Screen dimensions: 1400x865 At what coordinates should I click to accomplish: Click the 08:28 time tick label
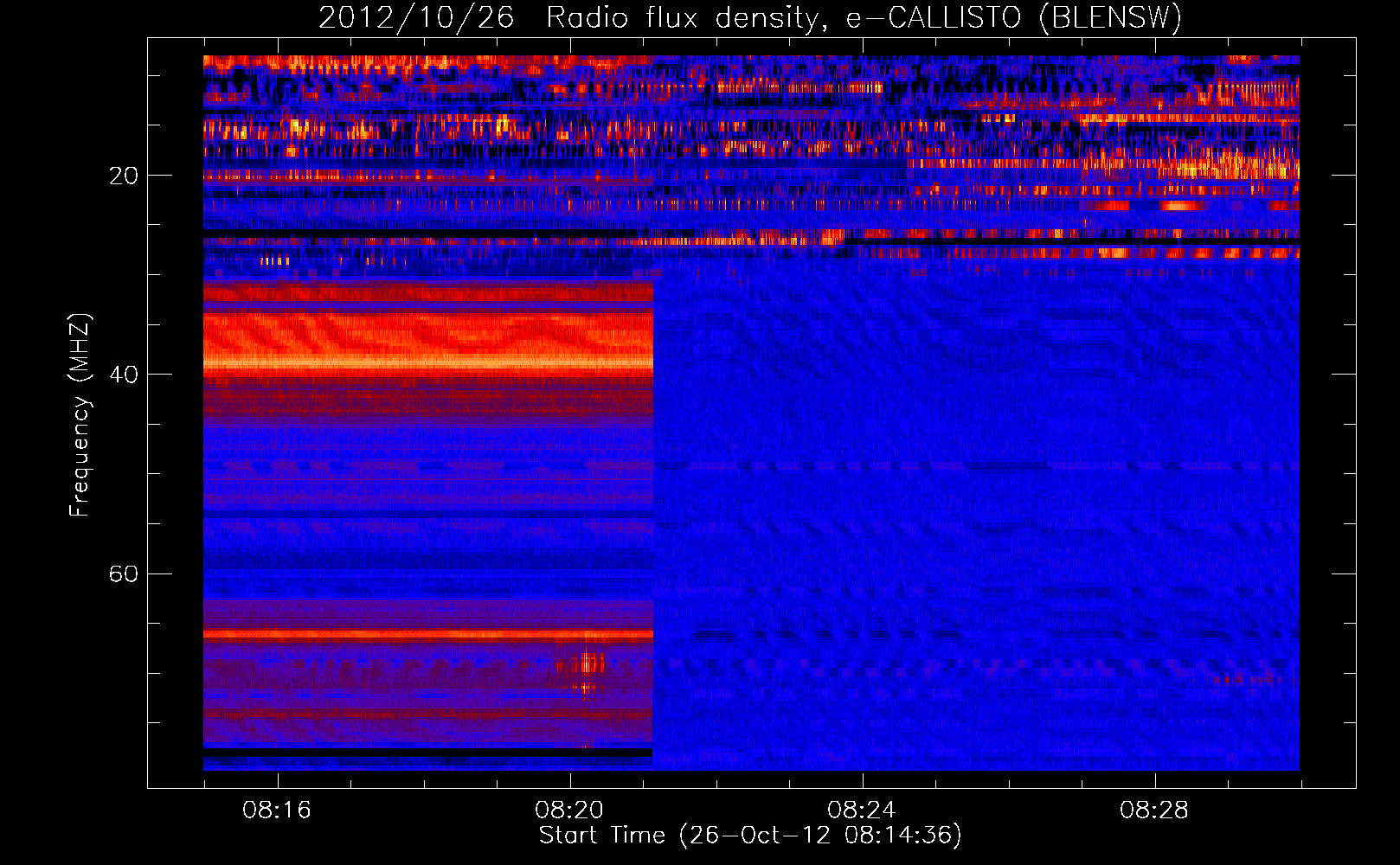tap(1154, 811)
